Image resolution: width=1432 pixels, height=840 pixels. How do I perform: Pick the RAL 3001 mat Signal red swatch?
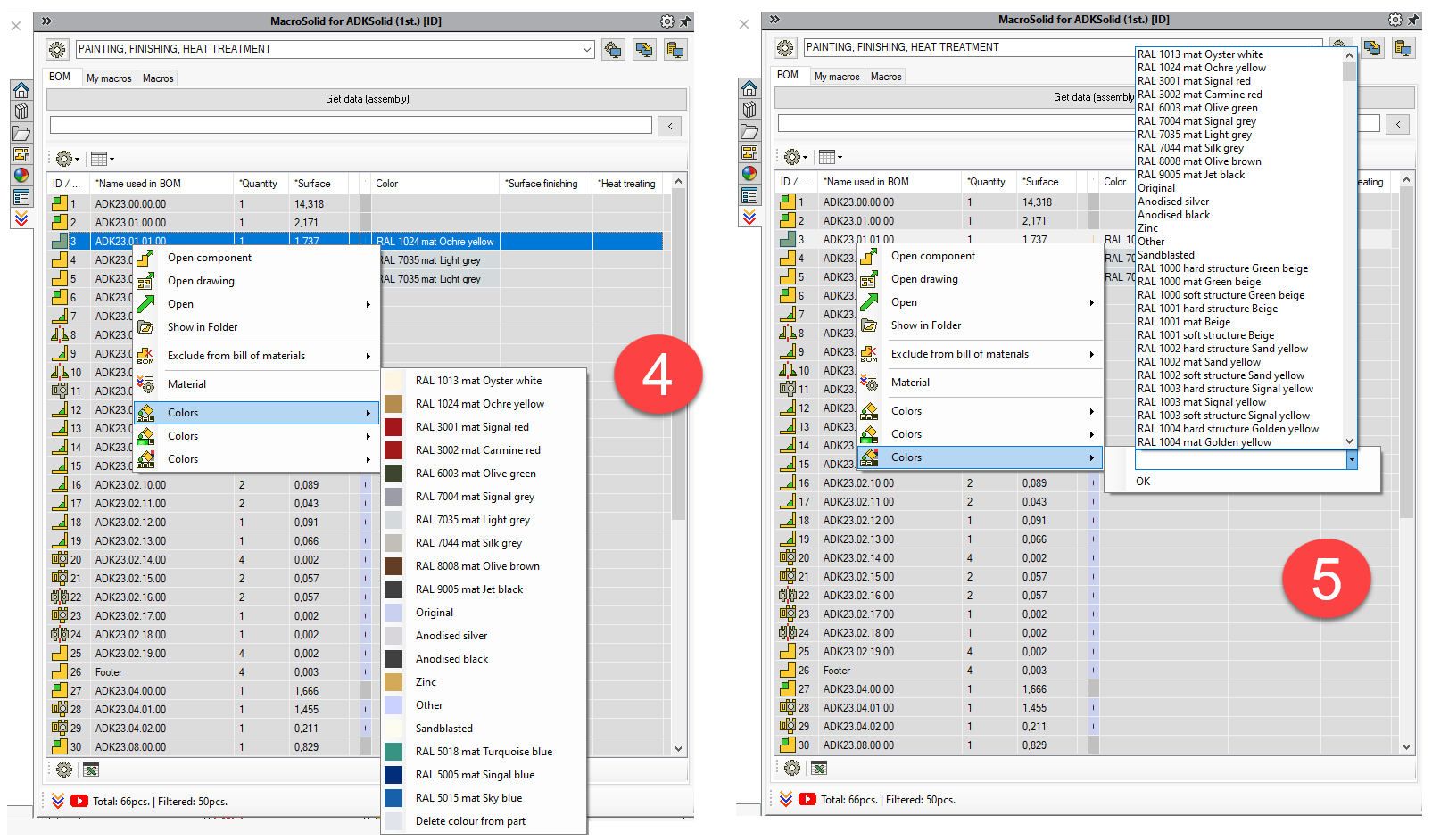tap(393, 427)
